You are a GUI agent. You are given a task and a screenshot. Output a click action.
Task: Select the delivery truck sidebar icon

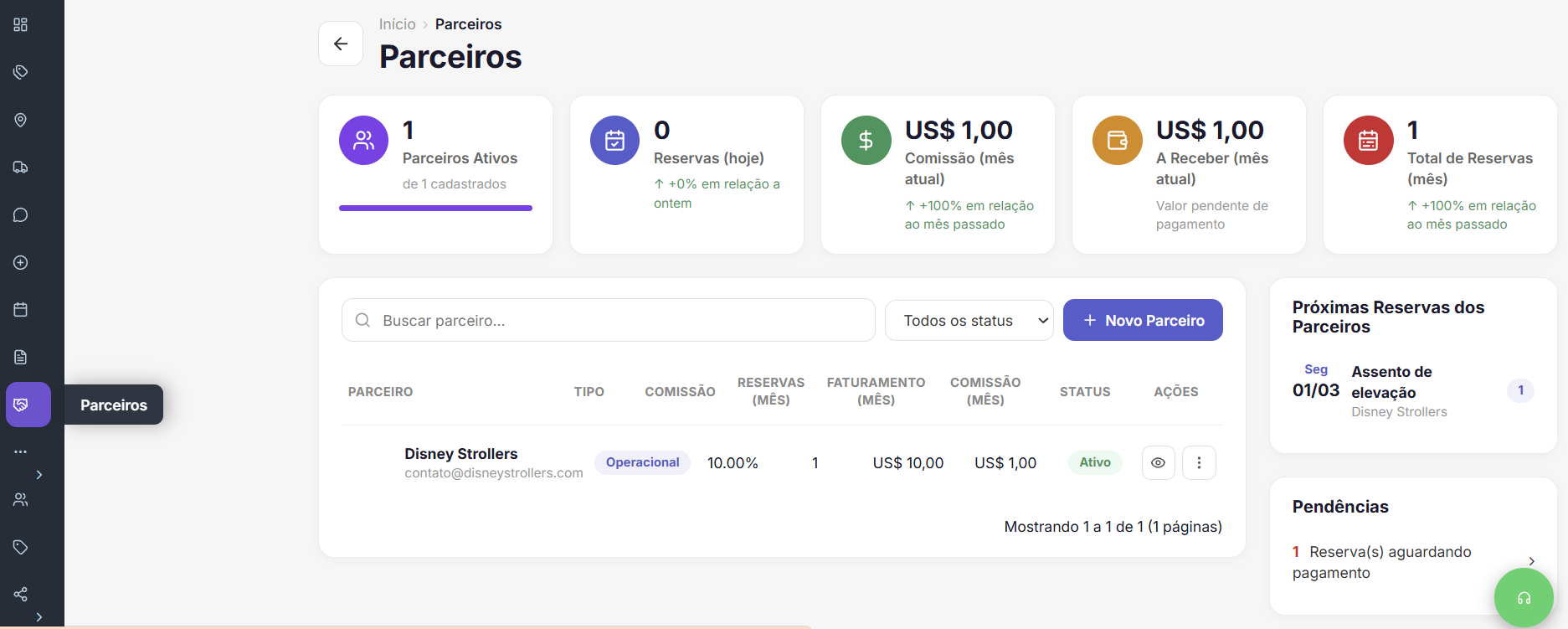click(21, 167)
